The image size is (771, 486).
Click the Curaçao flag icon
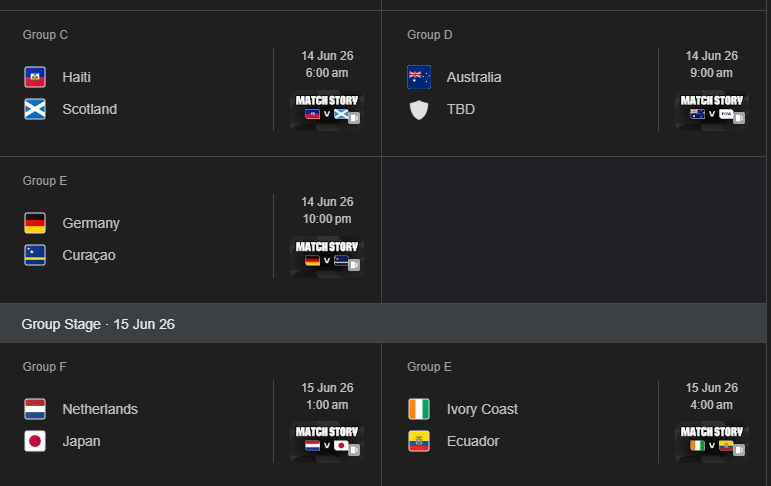point(35,255)
